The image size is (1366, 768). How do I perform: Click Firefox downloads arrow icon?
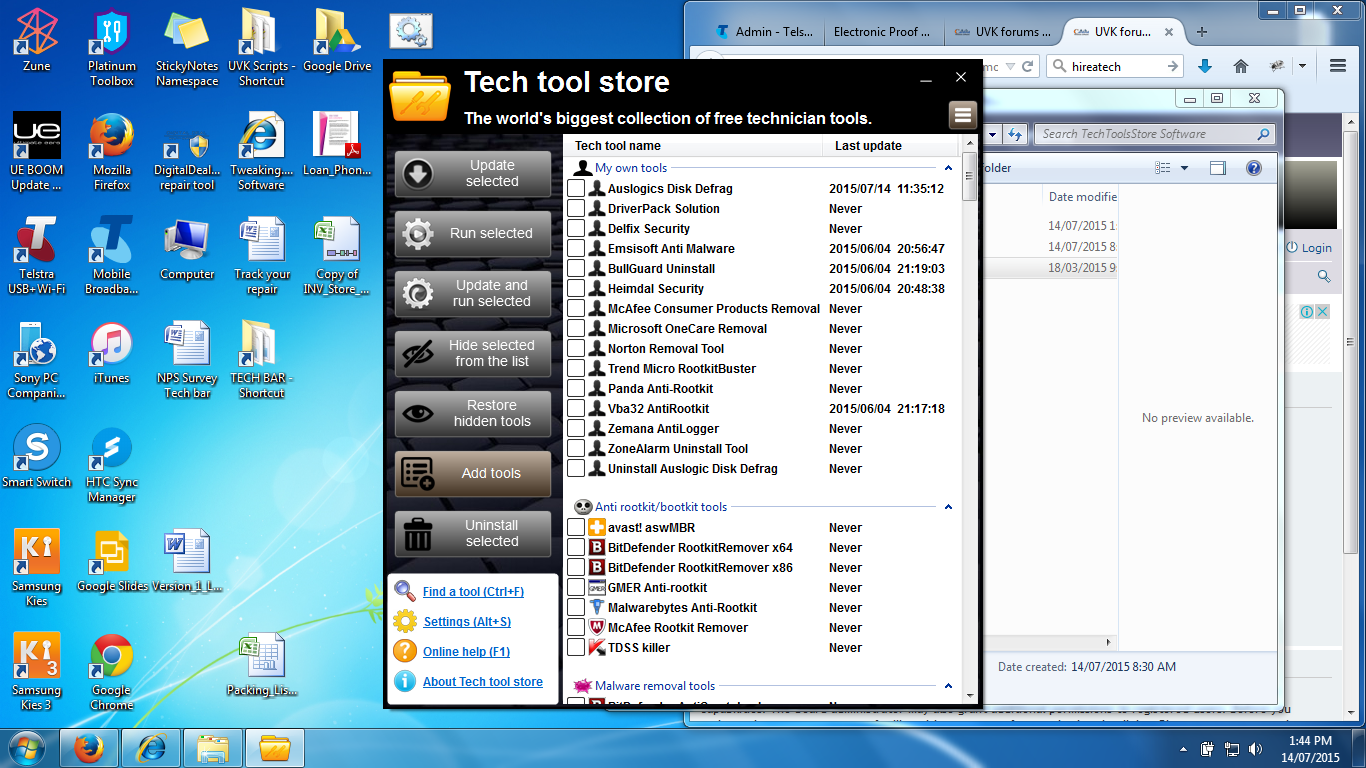pos(1205,66)
